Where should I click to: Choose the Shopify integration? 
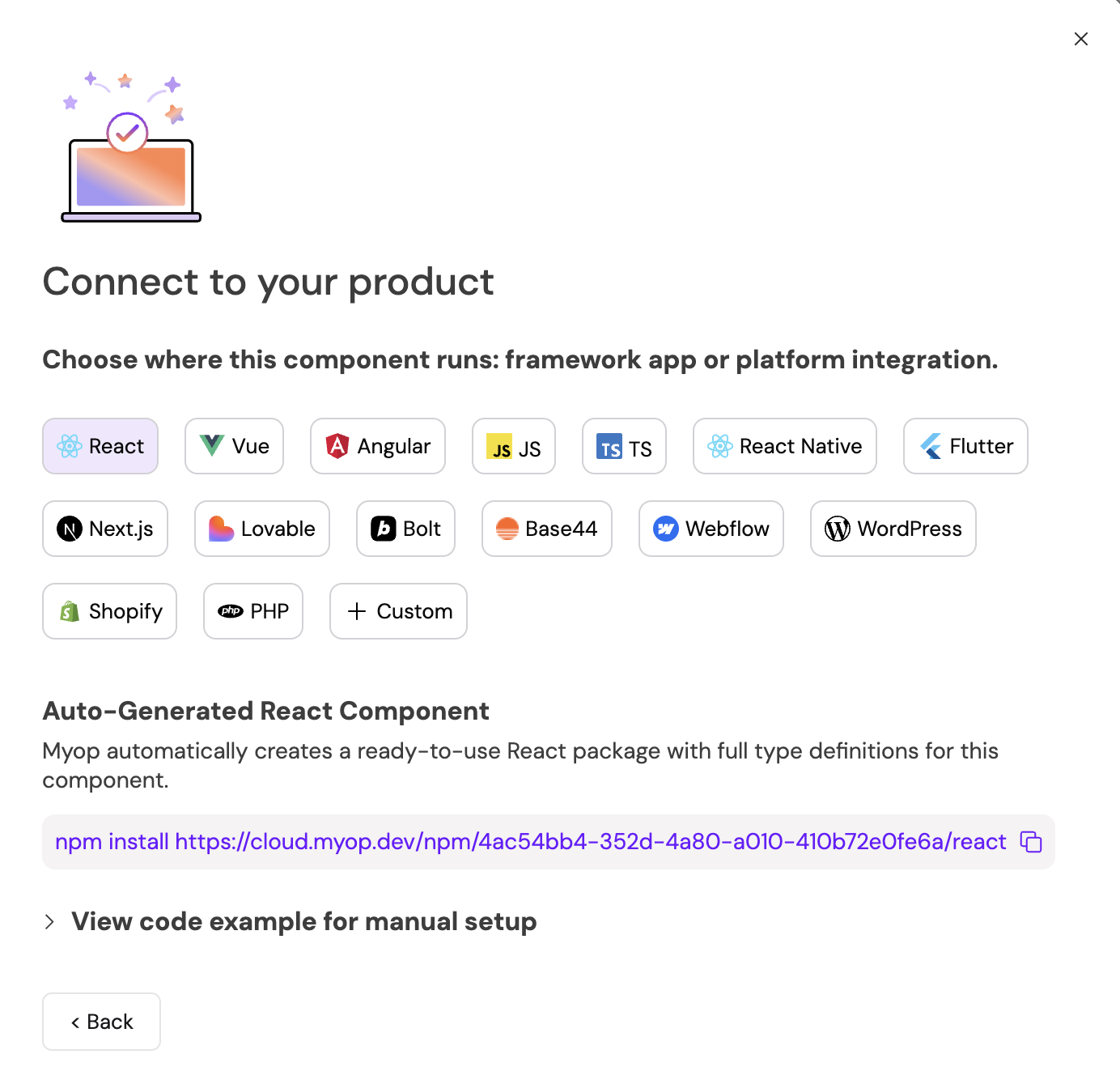109,611
